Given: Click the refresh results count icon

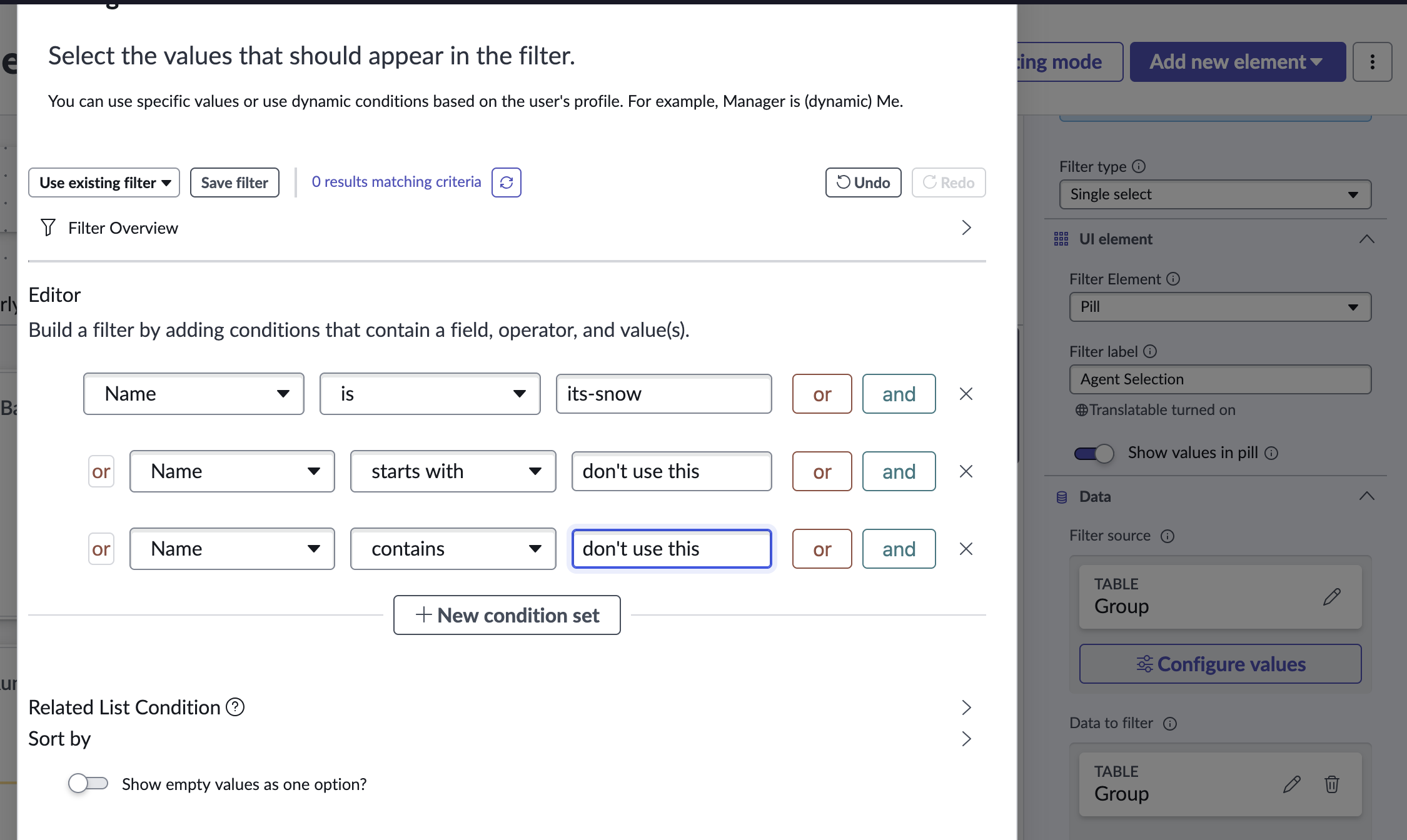Looking at the screenshot, I should pos(506,182).
